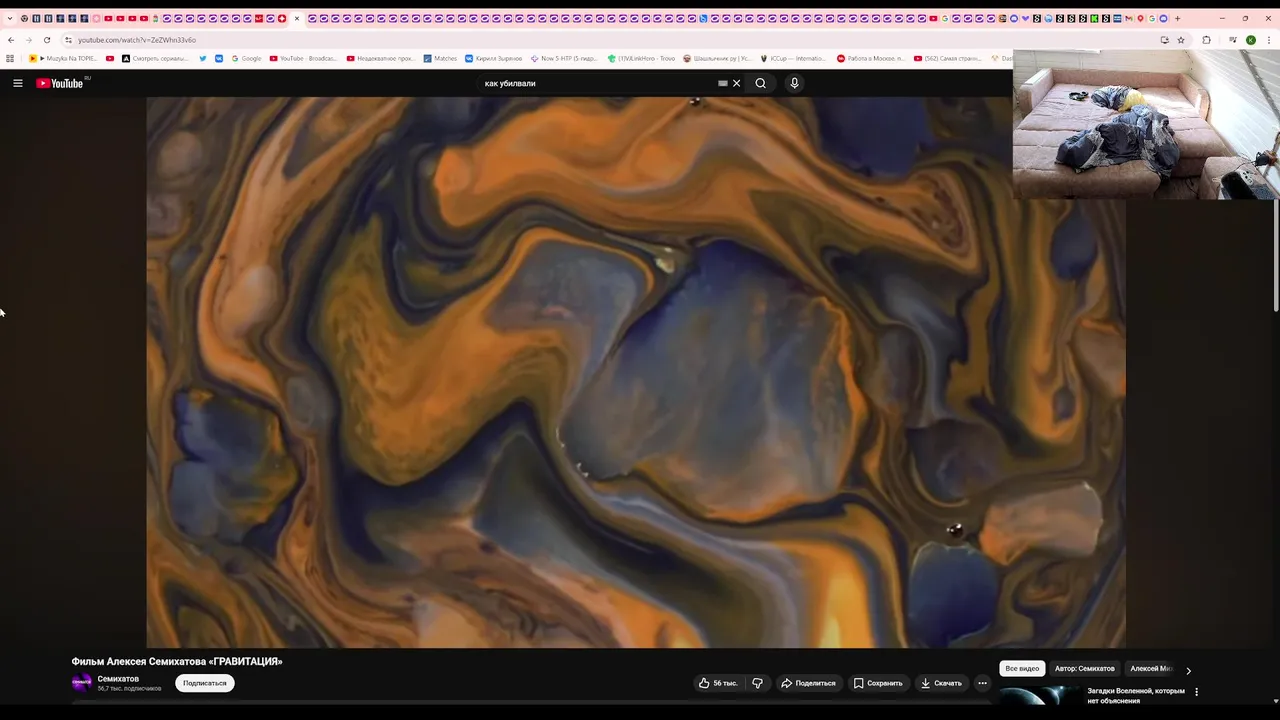The image size is (1280, 720).
Task: Open the 'Кирилл Зырянов' bookmark
Action: pyautogui.click(x=494, y=58)
